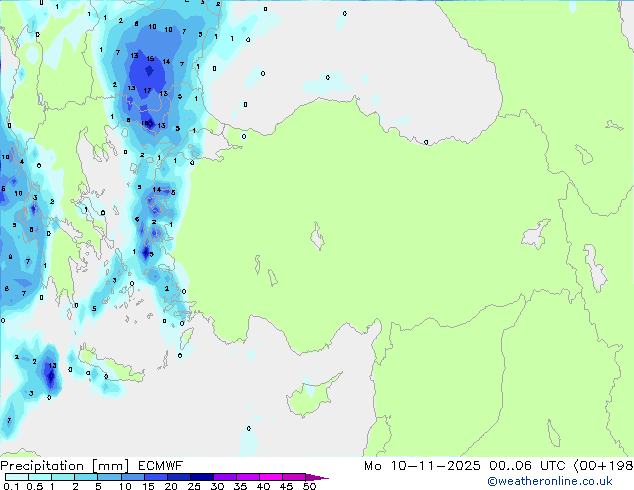Click the date 'Mo 10-11-2025'
This screenshot has height=490, width=634.
coord(422,466)
